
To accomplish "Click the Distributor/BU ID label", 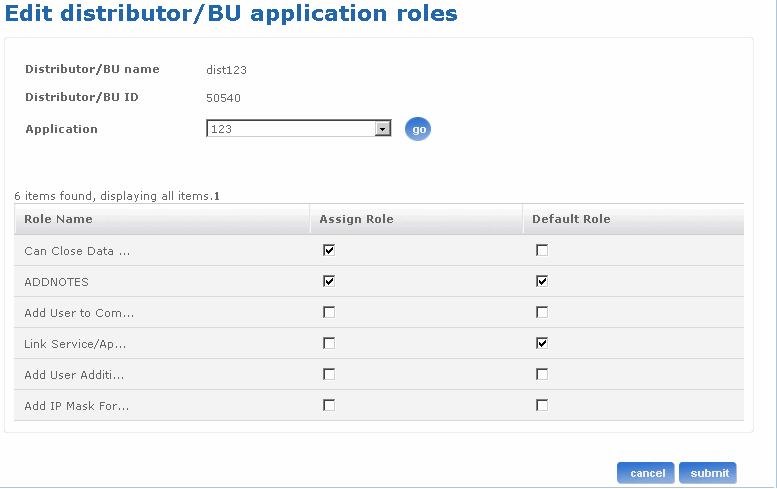I will (x=82, y=97).
